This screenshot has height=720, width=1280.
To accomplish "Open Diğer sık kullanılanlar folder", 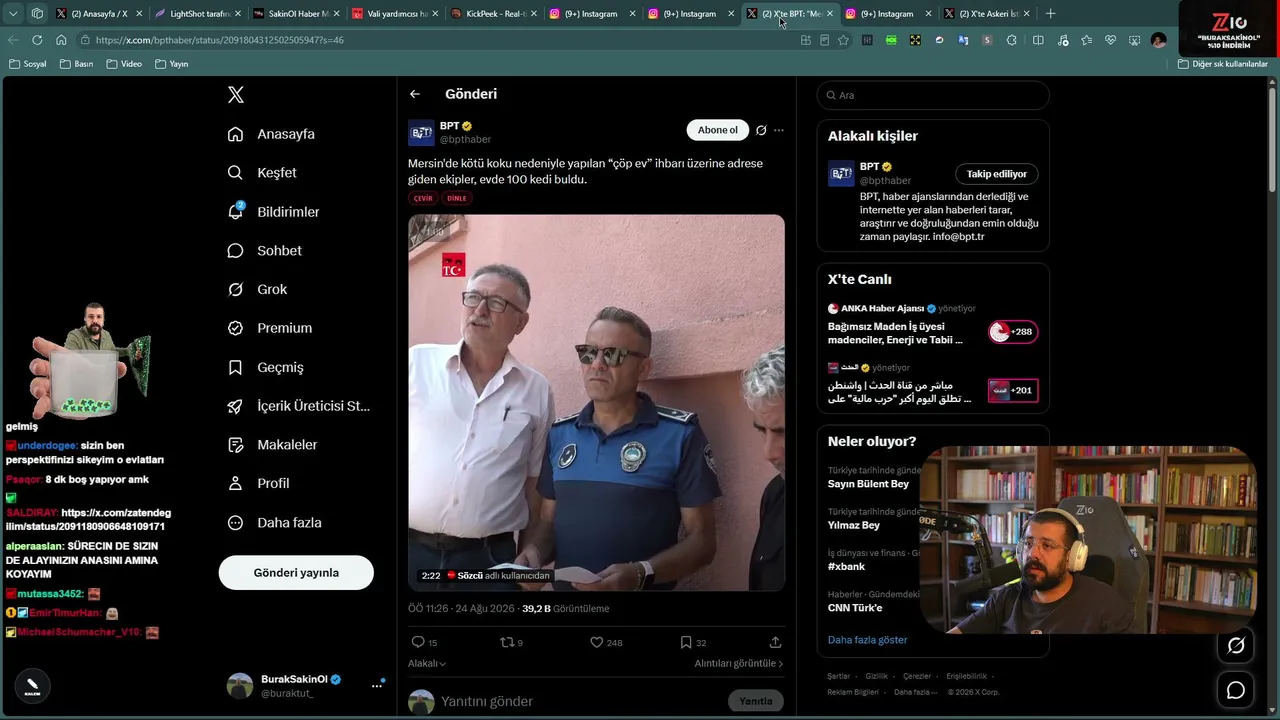I will coord(1223,64).
